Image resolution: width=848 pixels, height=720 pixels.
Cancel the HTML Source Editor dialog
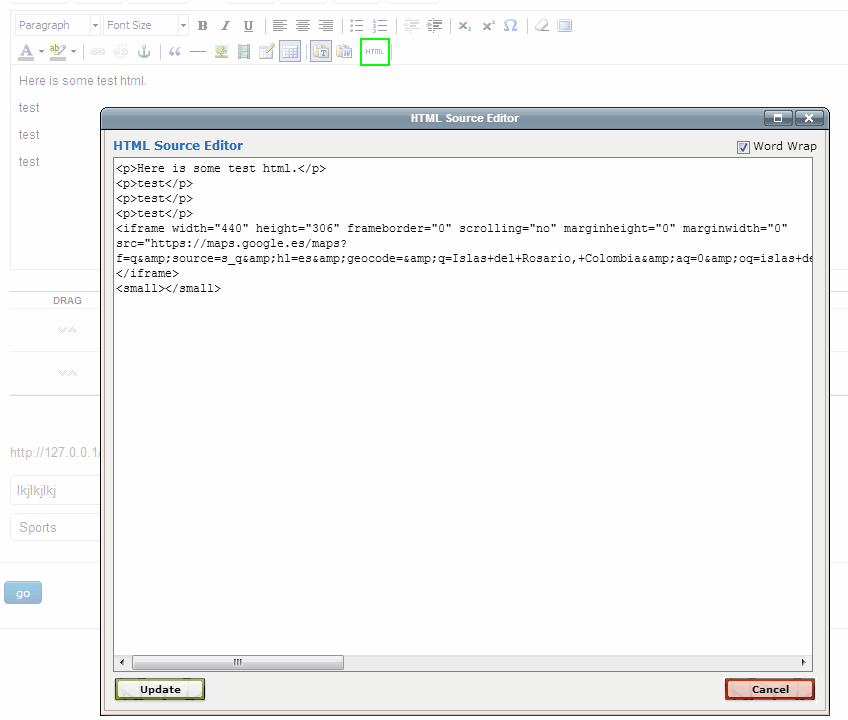pos(769,689)
